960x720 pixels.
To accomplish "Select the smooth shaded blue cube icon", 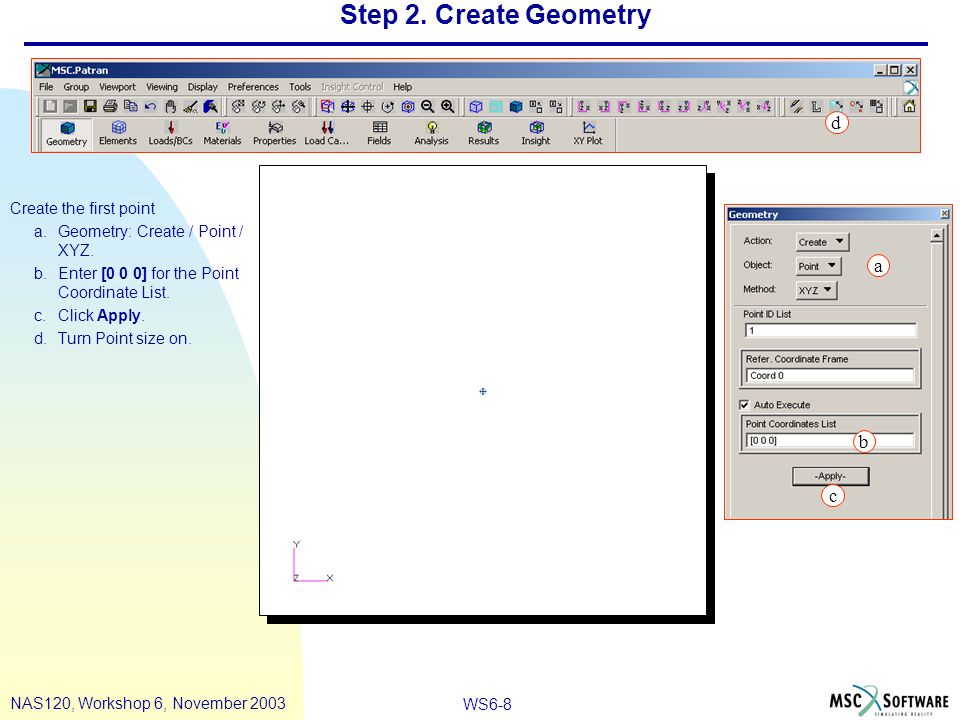I will [x=516, y=107].
